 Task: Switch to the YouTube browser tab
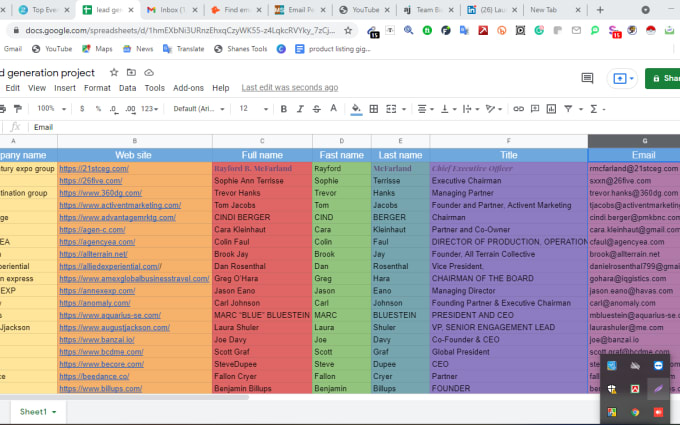(364, 10)
